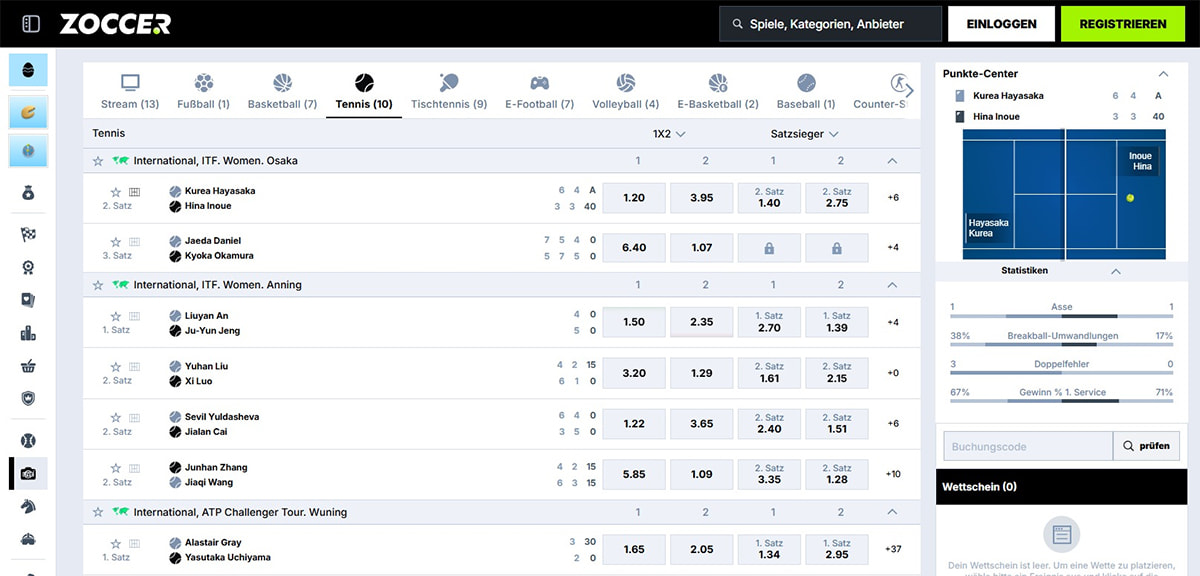The image size is (1200, 576).
Task: Open the Satzsieger market dropdown
Action: point(804,133)
